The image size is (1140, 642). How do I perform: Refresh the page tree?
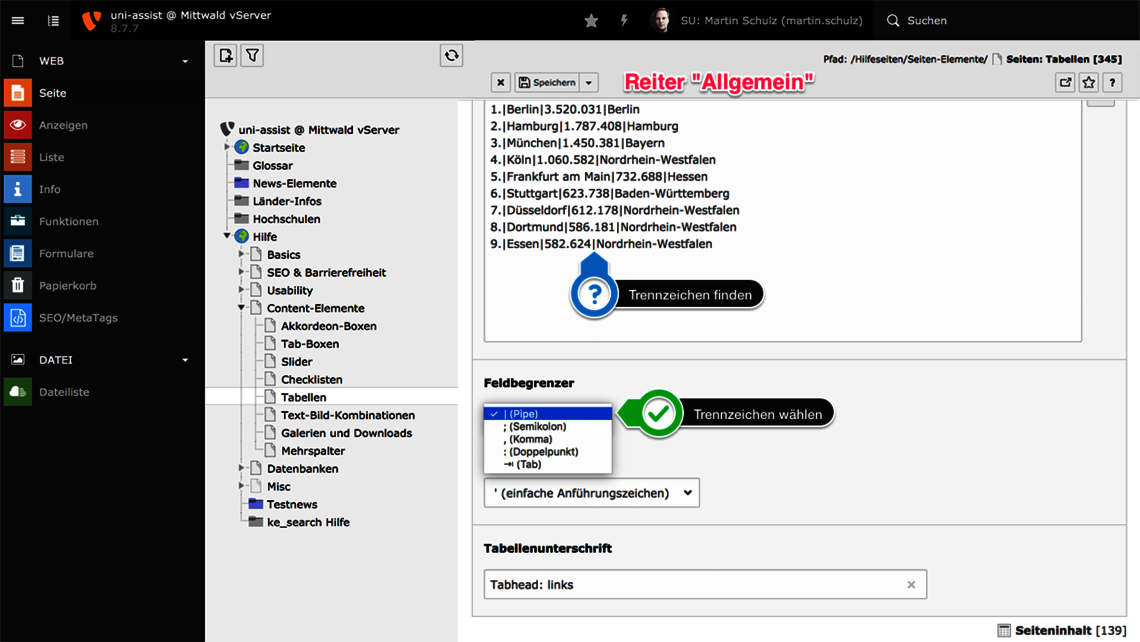pos(451,55)
